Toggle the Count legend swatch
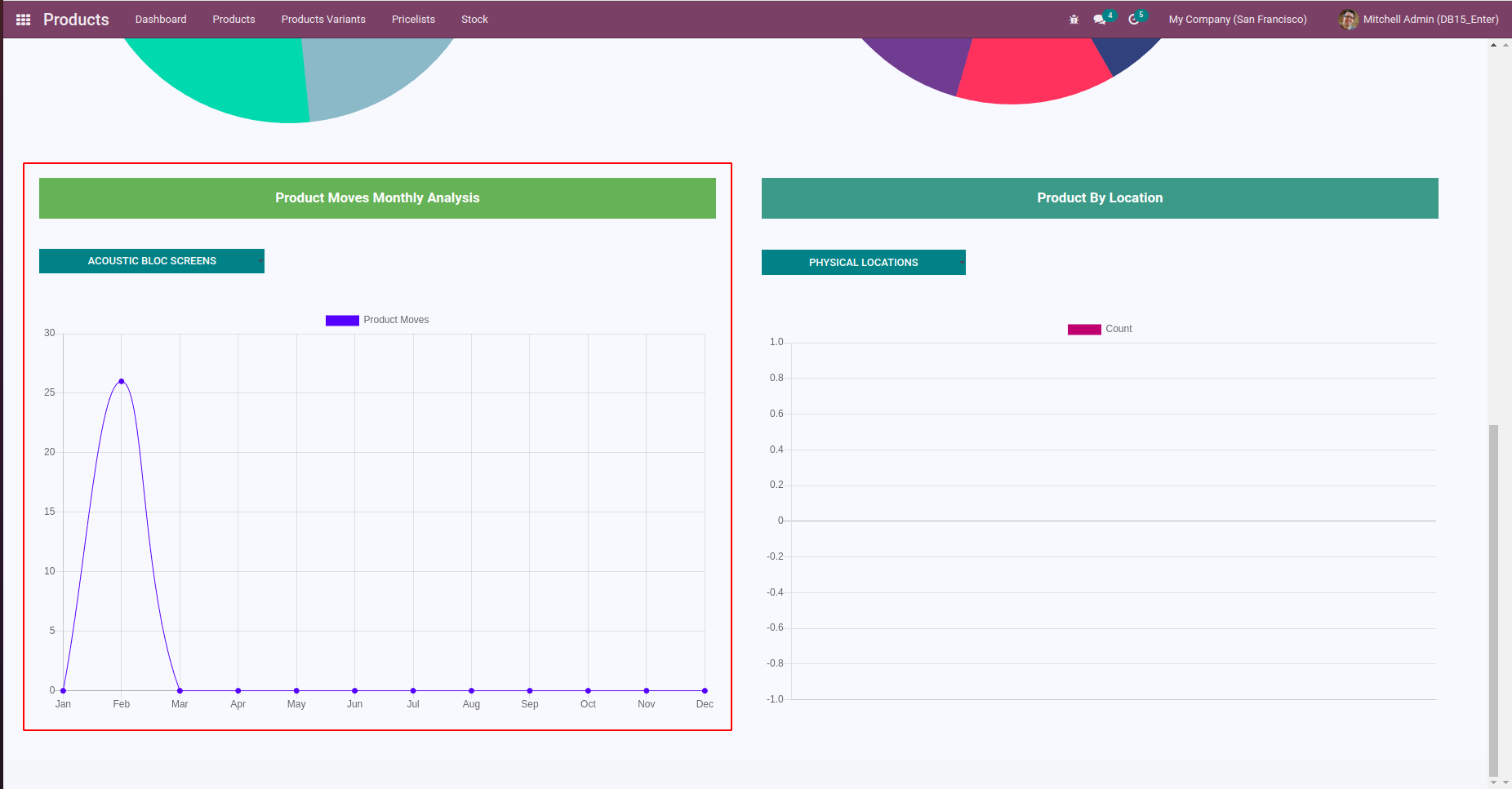 point(1084,330)
